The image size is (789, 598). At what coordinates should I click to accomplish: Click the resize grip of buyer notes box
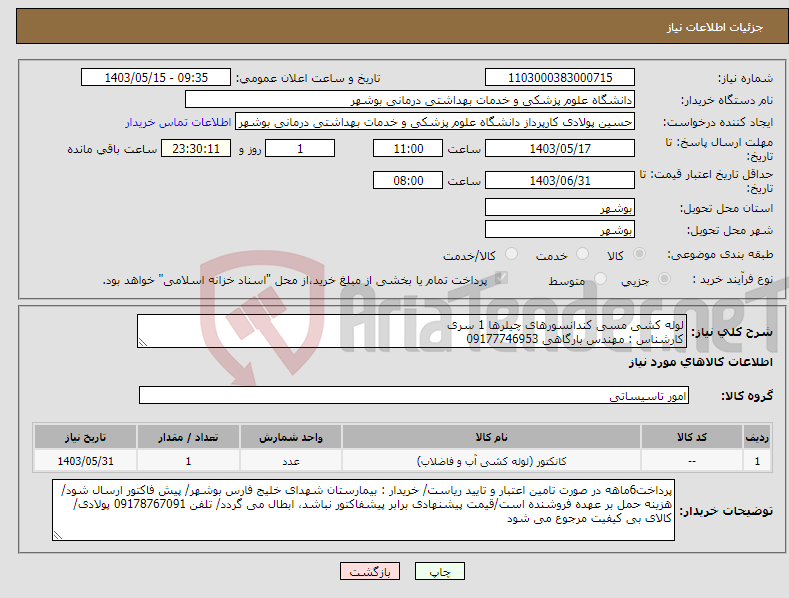tap(58, 536)
